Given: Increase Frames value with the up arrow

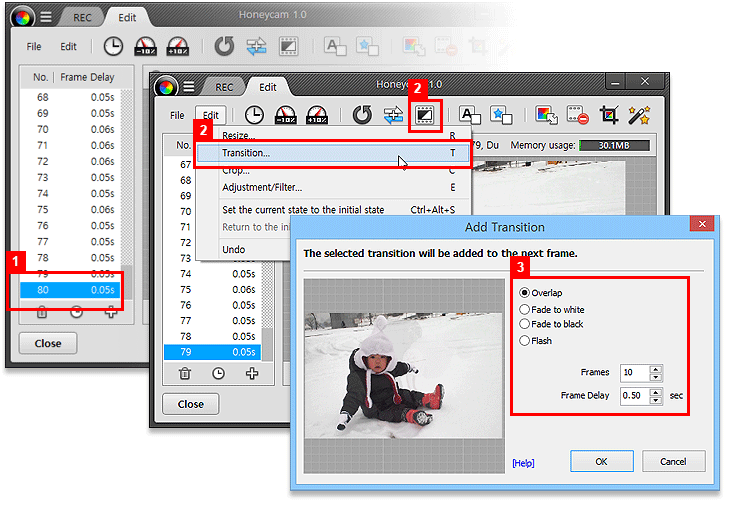Looking at the screenshot, I should [x=656, y=368].
